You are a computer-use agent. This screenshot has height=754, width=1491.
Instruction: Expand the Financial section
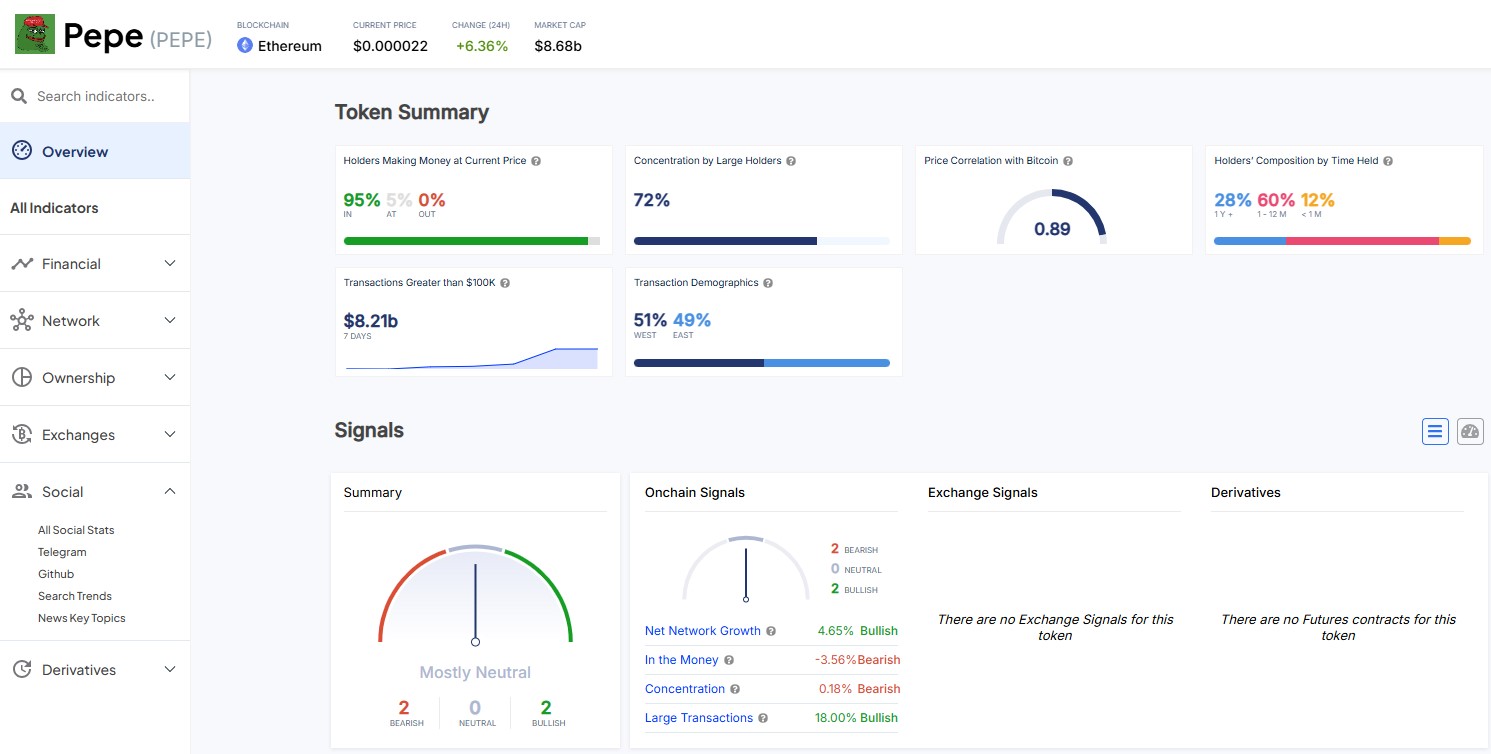[x=170, y=264]
